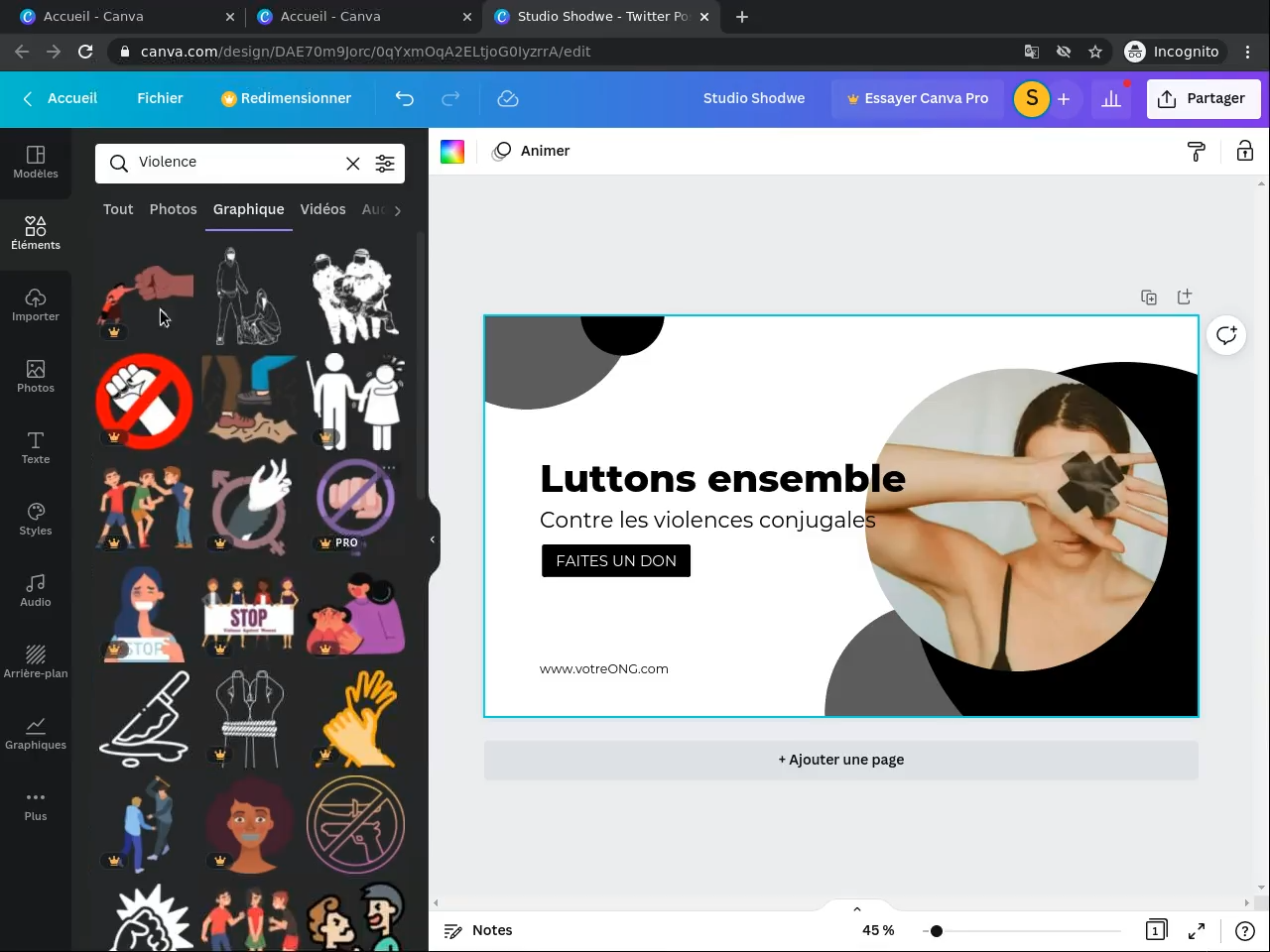This screenshot has height=952, width=1270.
Task: Reload the browser page
Action: (x=85, y=52)
